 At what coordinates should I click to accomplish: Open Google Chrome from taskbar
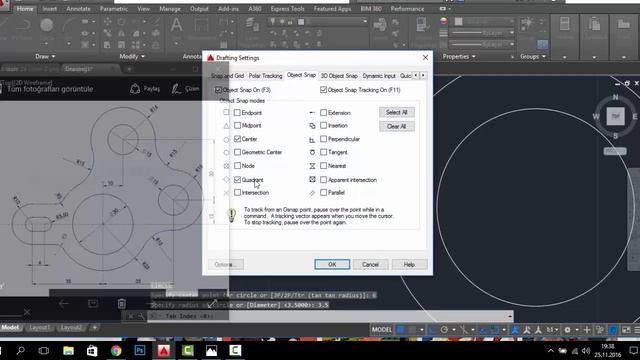(116, 351)
